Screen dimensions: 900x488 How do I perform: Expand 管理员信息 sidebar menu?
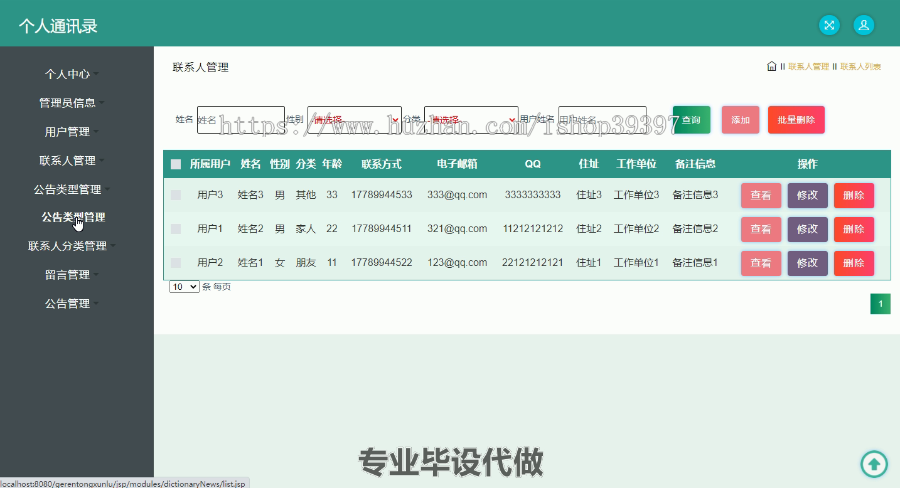click(x=68, y=103)
